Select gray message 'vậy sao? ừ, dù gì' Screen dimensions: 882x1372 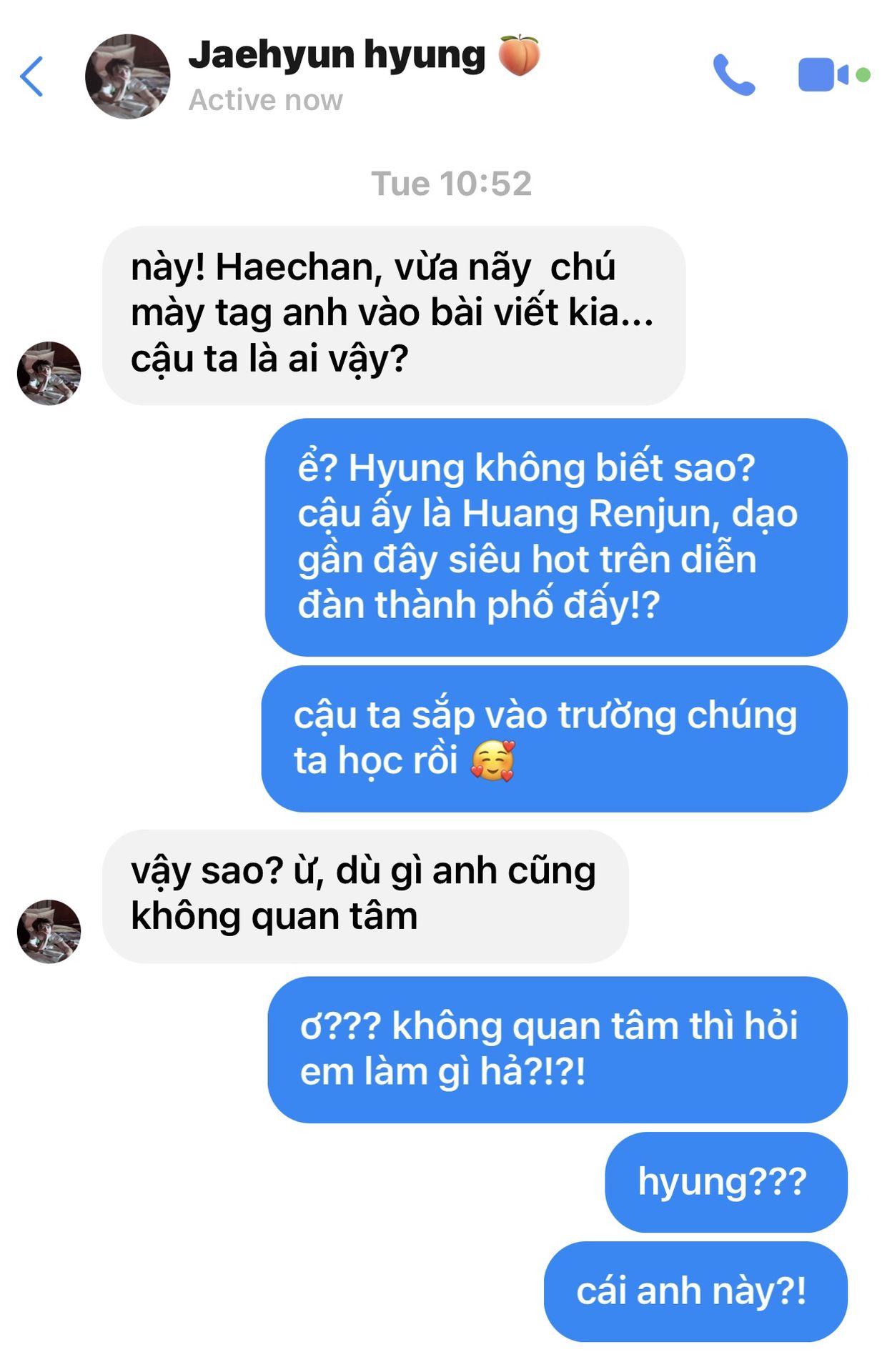coord(365,896)
